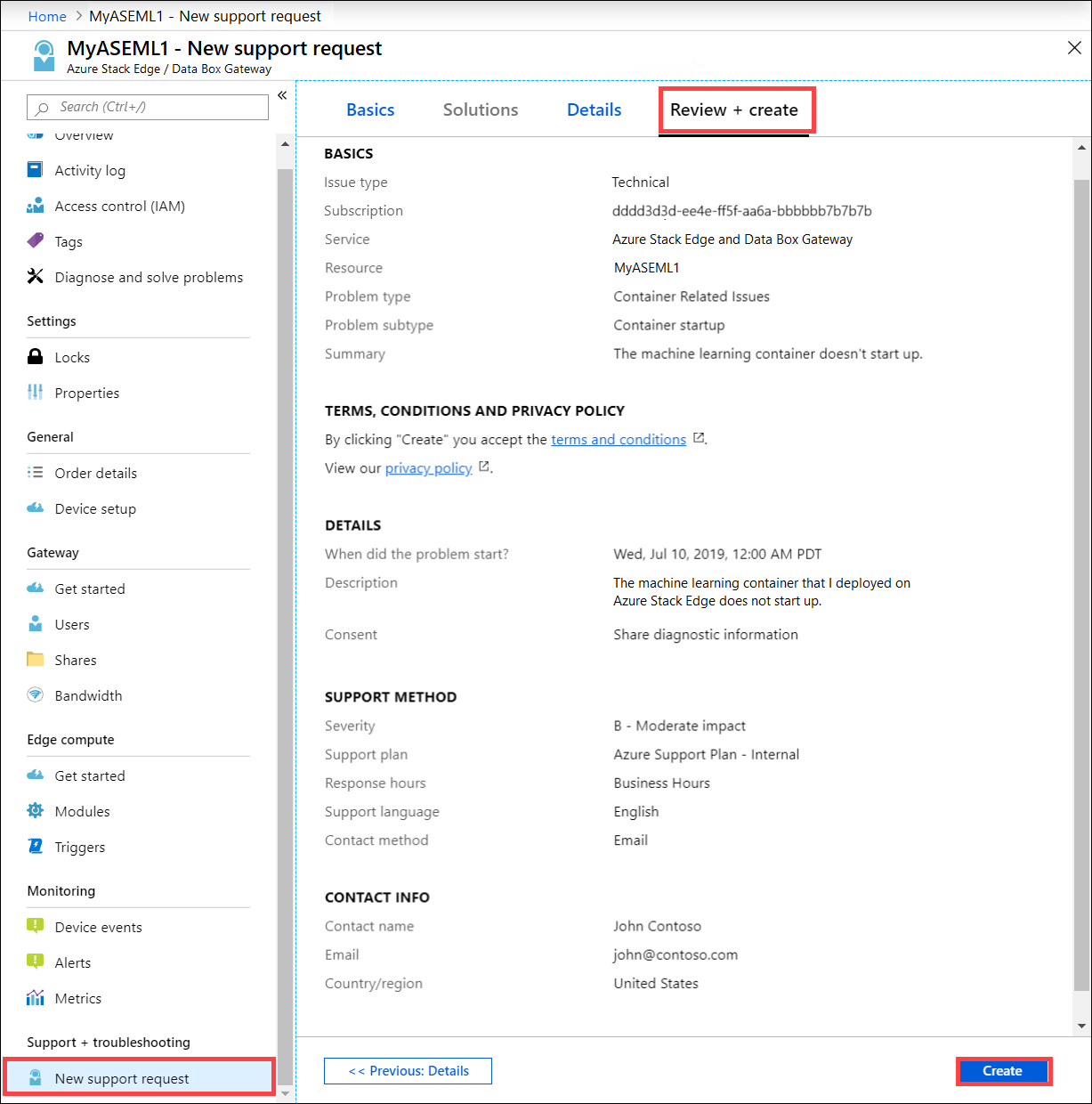The height and width of the screenshot is (1104, 1092).
Task: Open the Modules menu label
Action: click(x=82, y=811)
